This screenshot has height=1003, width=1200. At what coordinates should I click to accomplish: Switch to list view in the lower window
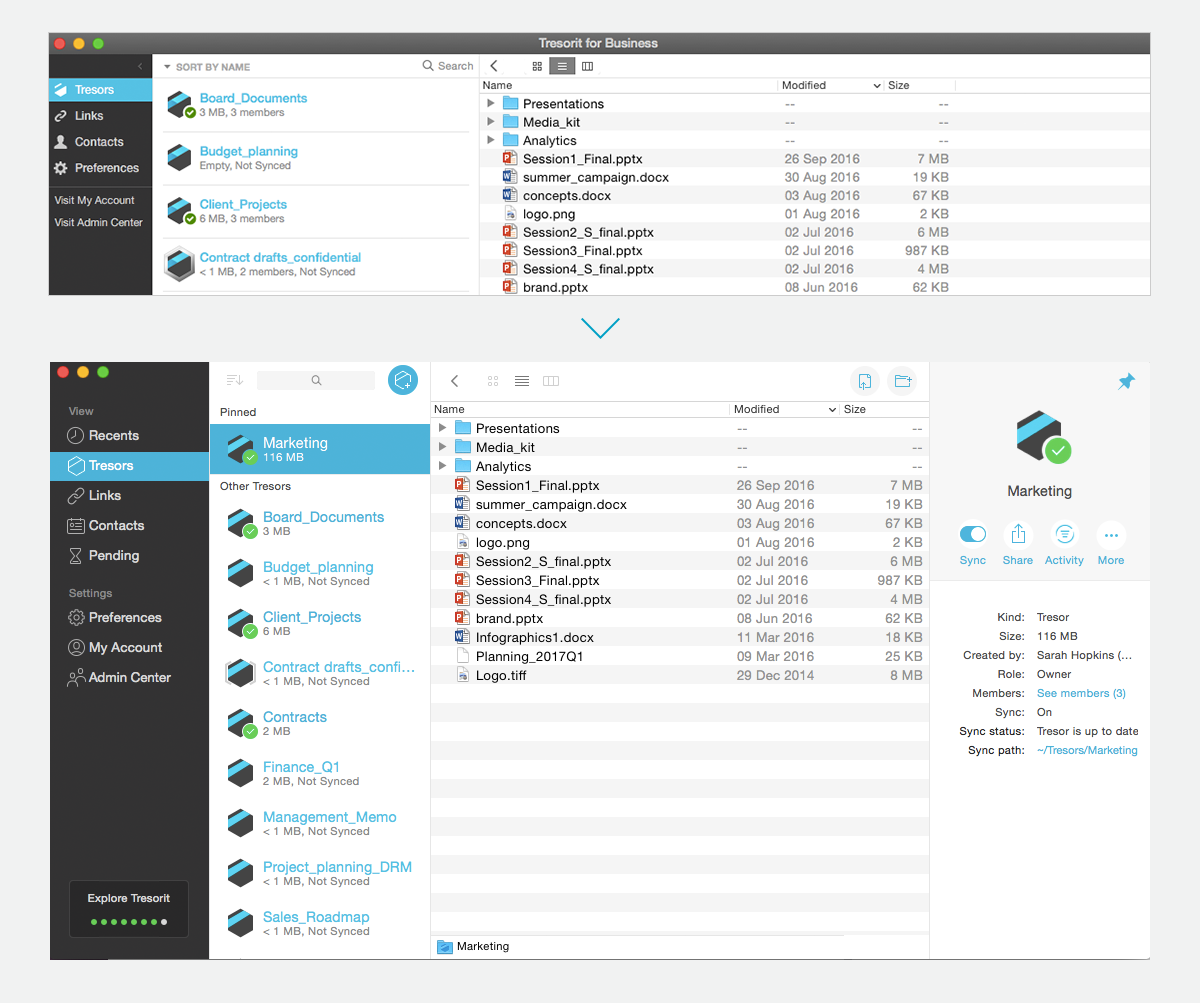click(522, 381)
